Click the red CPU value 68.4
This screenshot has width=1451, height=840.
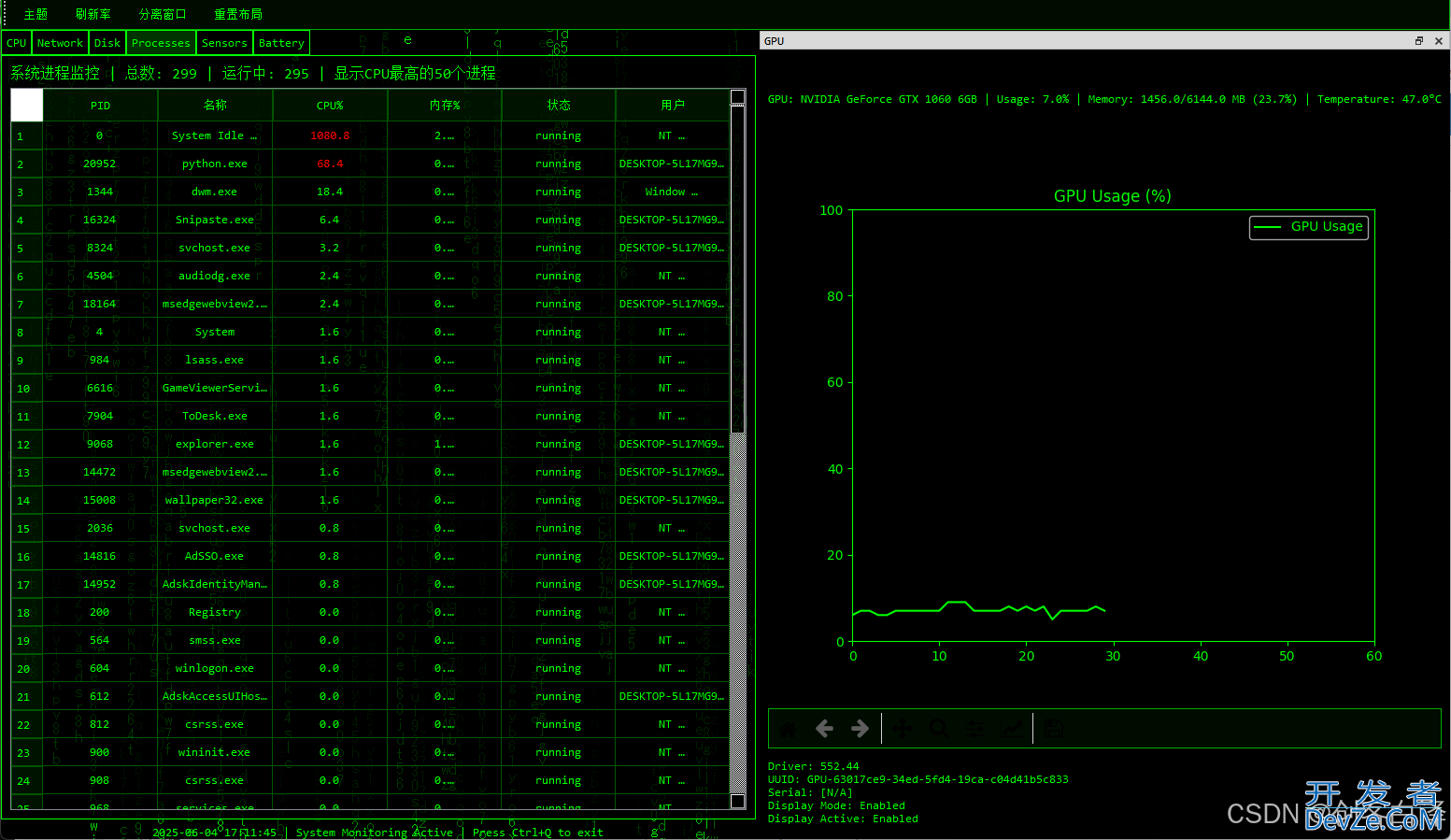click(330, 164)
